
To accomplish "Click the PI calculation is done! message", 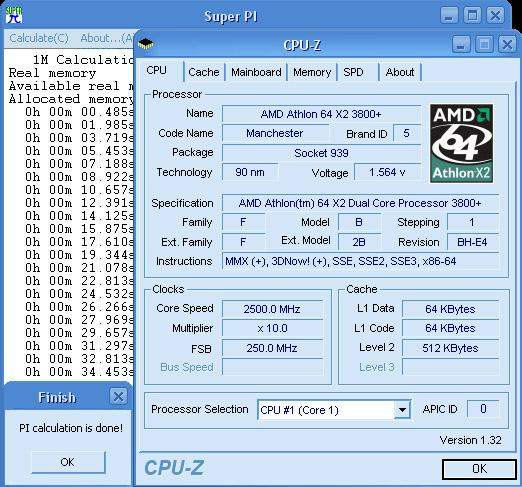I will (71, 428).
